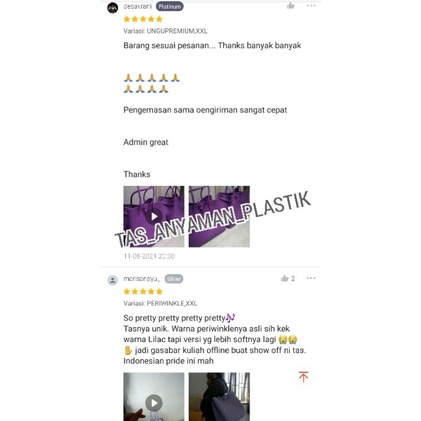Image resolution: width=421 pixels, height=421 pixels.
Task: Open desakrani username link
Action: click(x=138, y=6)
